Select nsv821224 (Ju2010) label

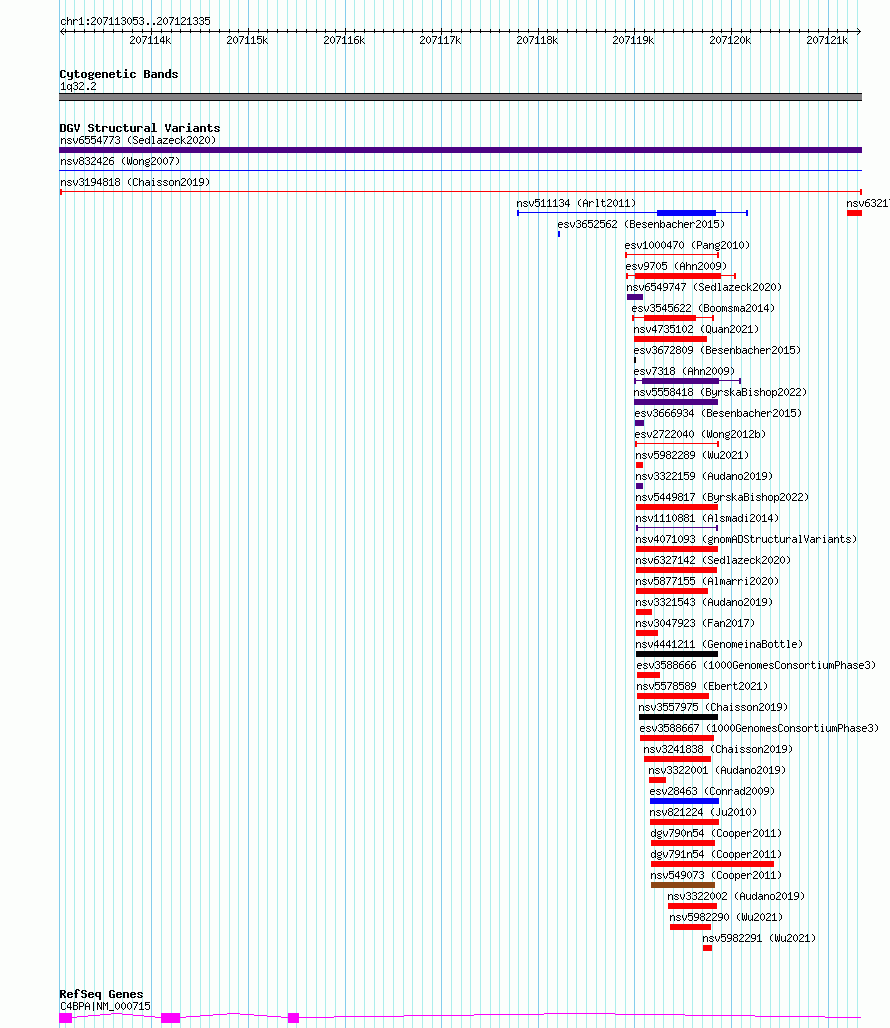pyautogui.click(x=703, y=812)
